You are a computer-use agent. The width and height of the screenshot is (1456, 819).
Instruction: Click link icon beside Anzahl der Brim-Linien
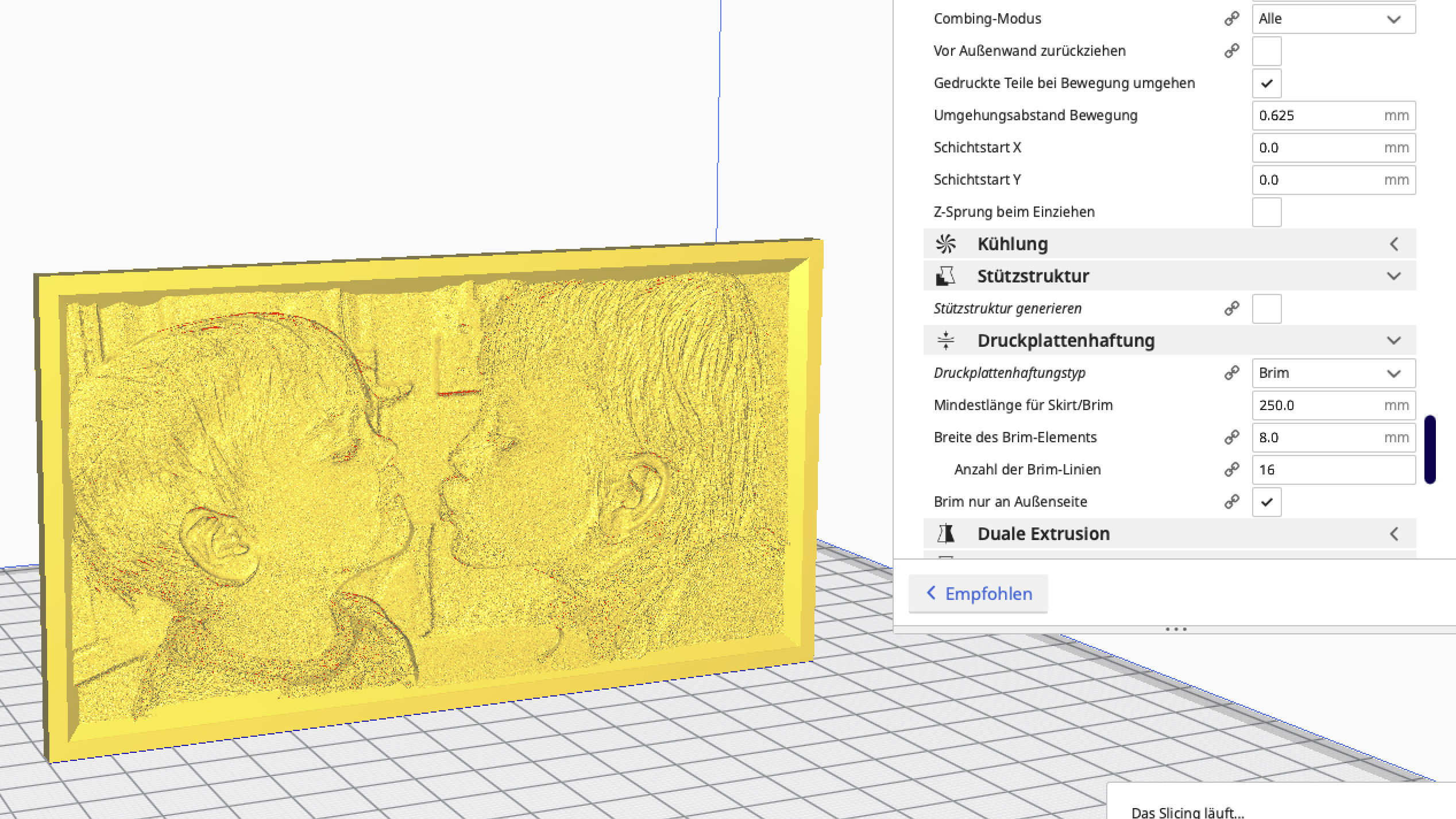(x=1231, y=469)
